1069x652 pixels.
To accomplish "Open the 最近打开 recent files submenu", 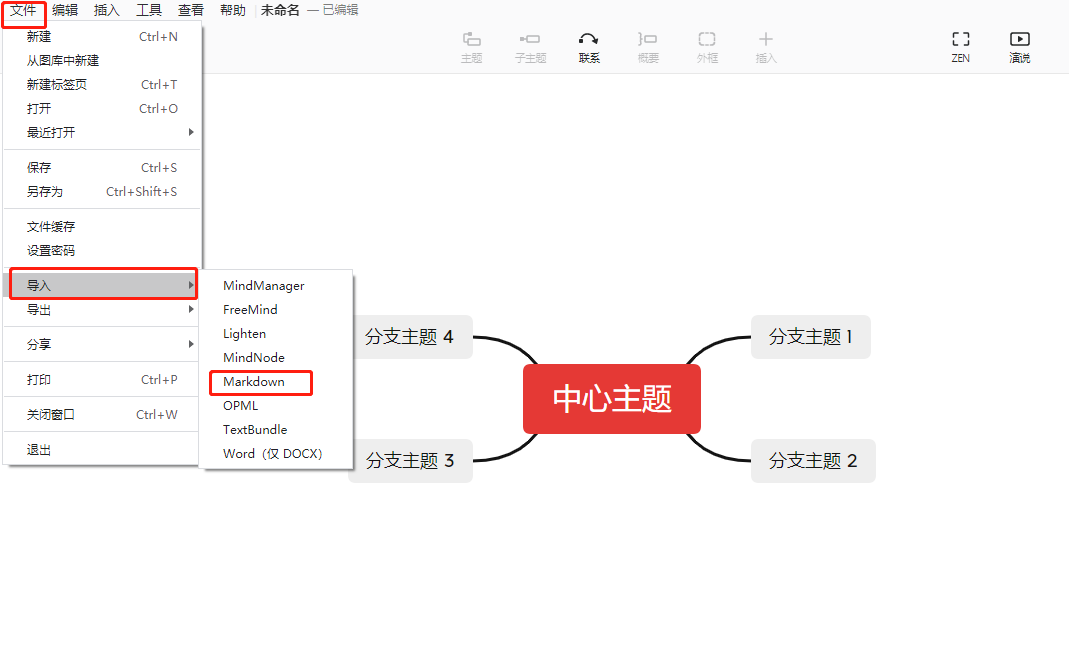I will (x=53, y=132).
